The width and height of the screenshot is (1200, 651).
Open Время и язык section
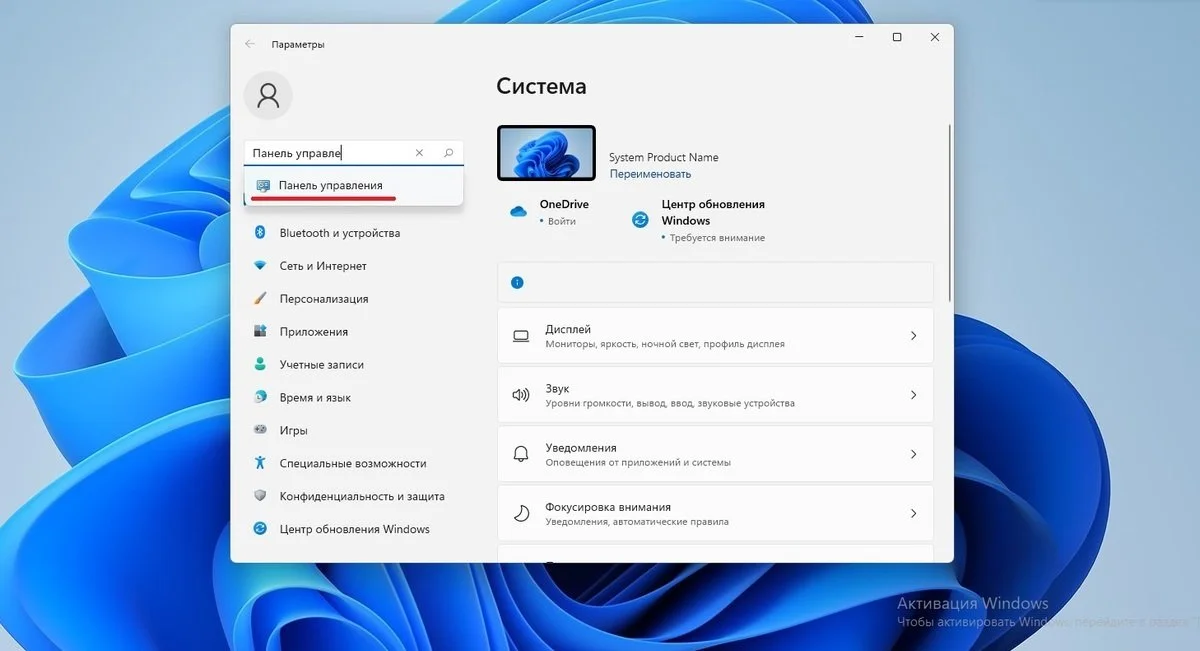point(315,397)
